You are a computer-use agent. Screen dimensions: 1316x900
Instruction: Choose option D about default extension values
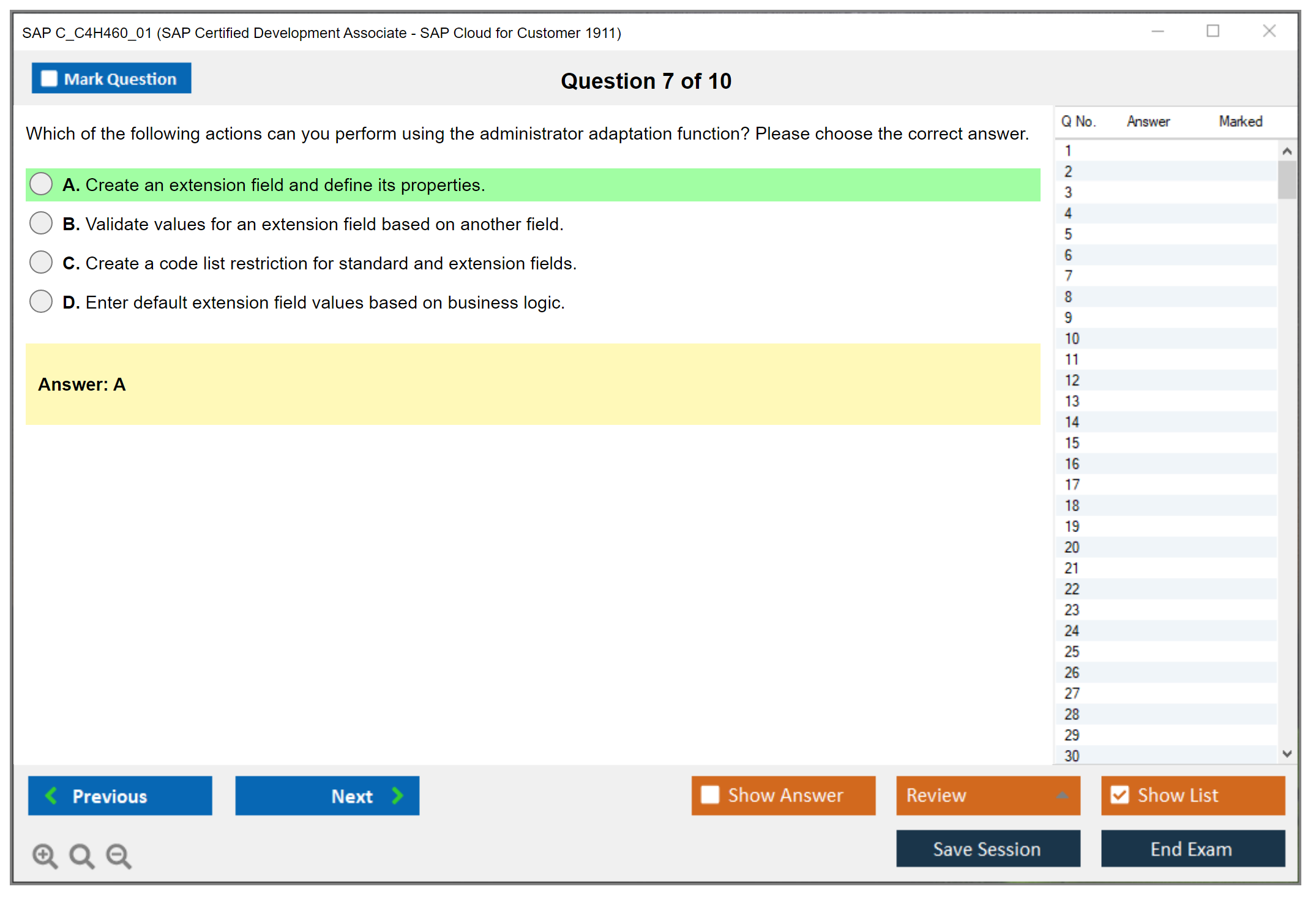click(41, 302)
